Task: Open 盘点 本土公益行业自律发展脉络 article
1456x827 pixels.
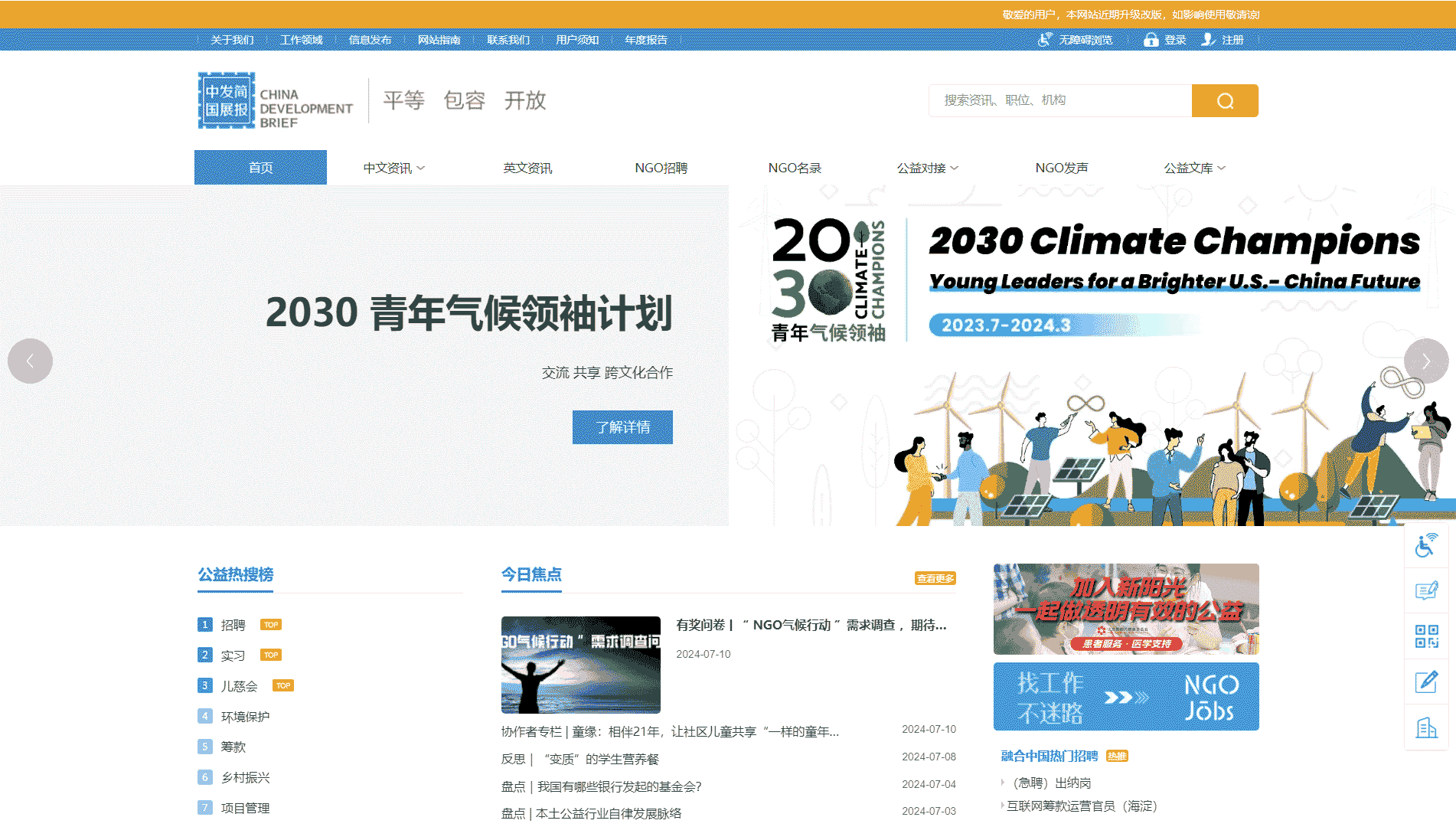Action: click(x=591, y=813)
